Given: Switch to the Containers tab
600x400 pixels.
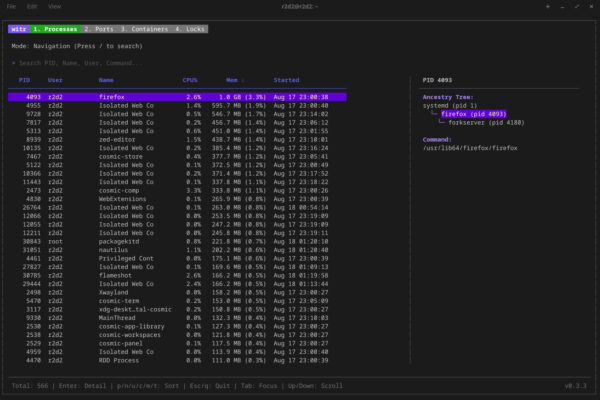Looking at the screenshot, I should pos(145,29).
